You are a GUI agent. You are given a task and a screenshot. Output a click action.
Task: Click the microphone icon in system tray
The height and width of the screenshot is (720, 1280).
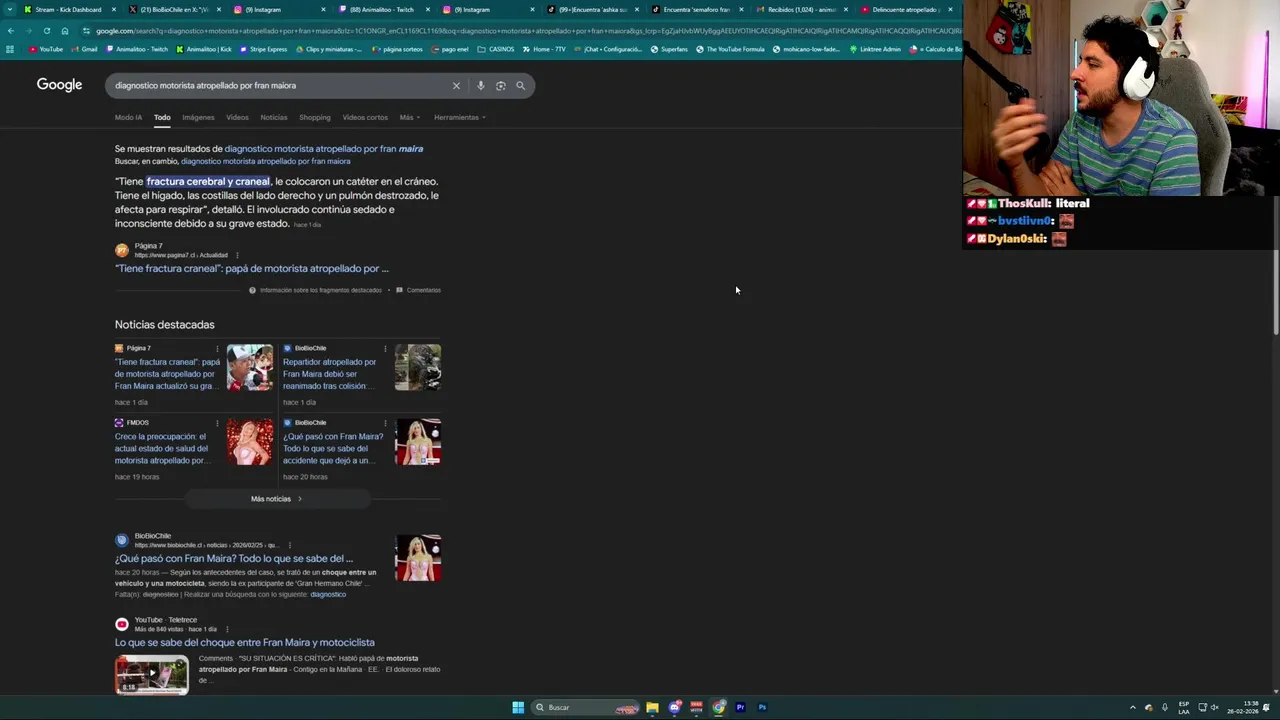(1164, 708)
